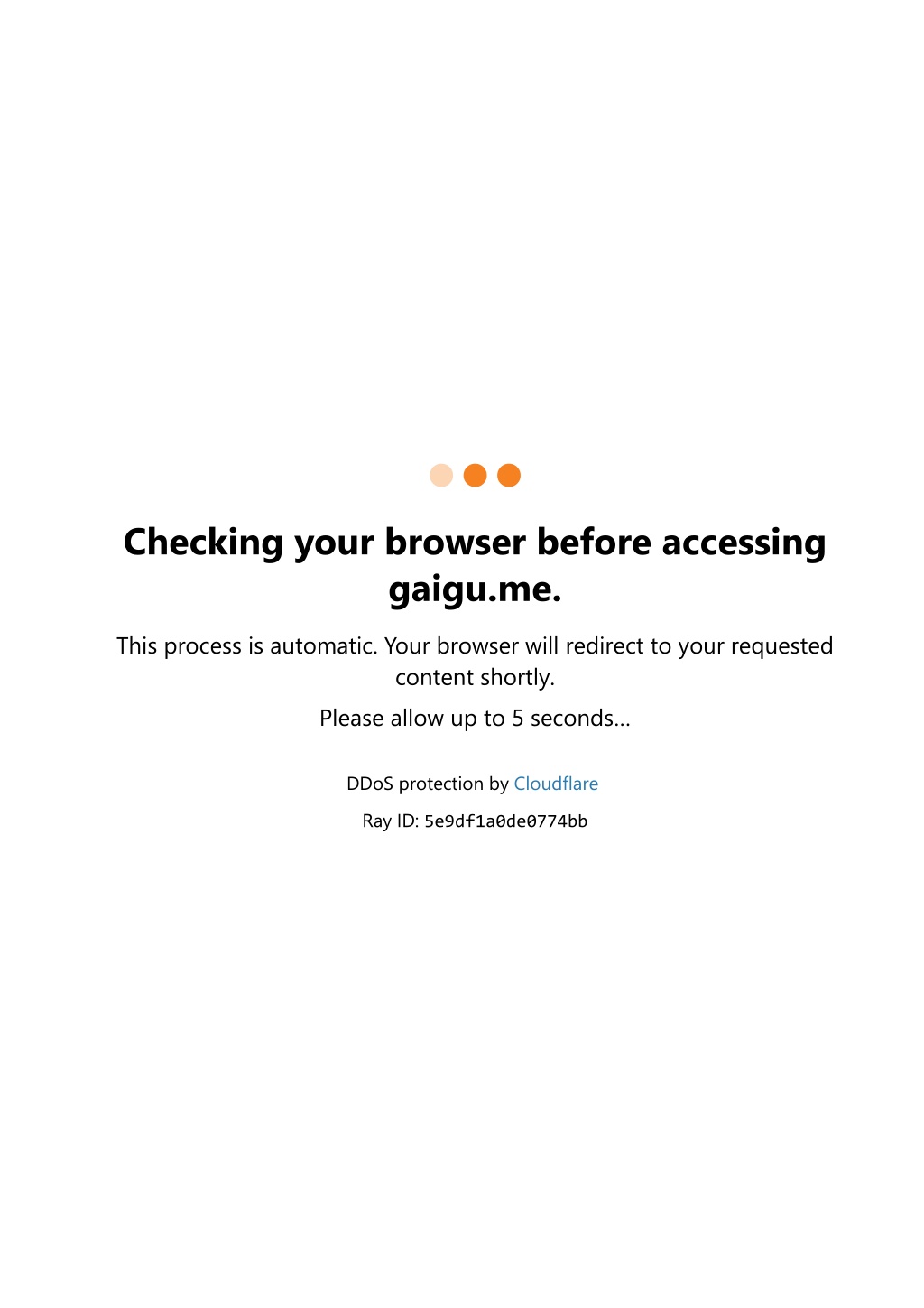Click the 'DDoS protection by' text
The height and width of the screenshot is (1308, 924).
click(x=428, y=784)
